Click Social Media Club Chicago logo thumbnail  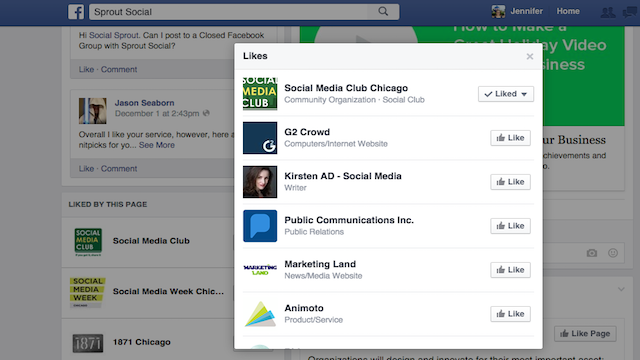[260, 94]
